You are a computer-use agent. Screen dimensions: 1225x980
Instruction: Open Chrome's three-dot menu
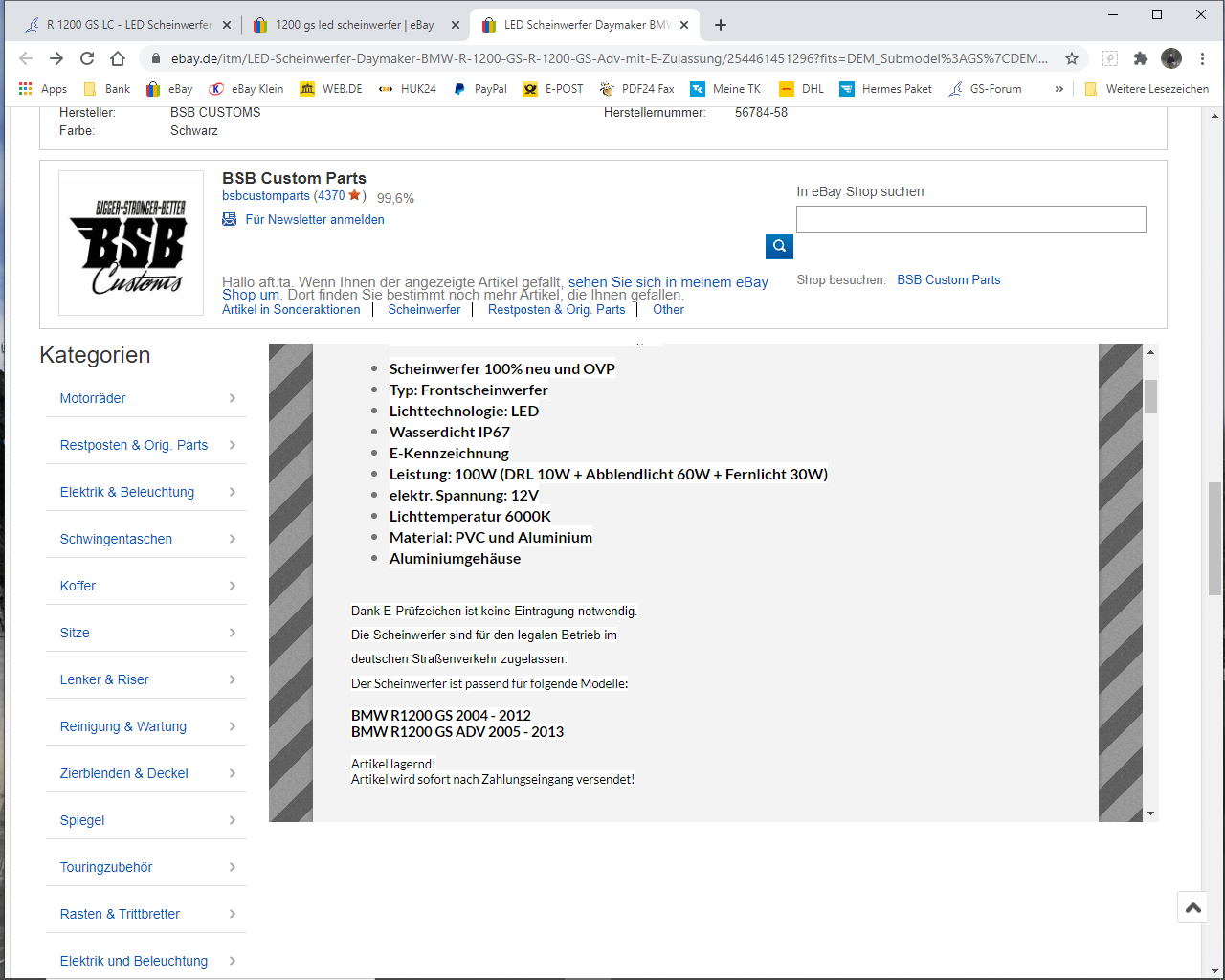point(1202,58)
